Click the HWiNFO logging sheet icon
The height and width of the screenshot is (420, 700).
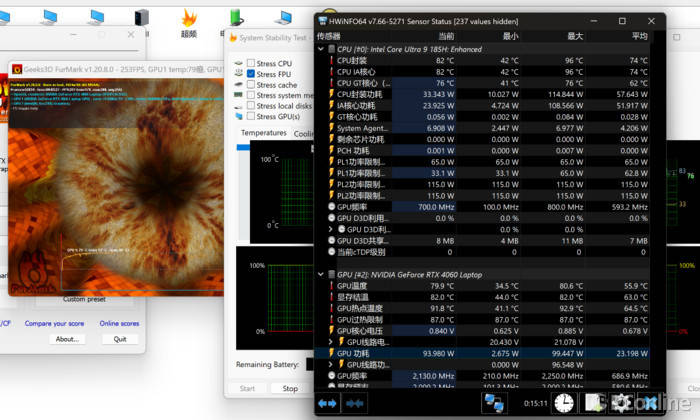(x=591, y=402)
